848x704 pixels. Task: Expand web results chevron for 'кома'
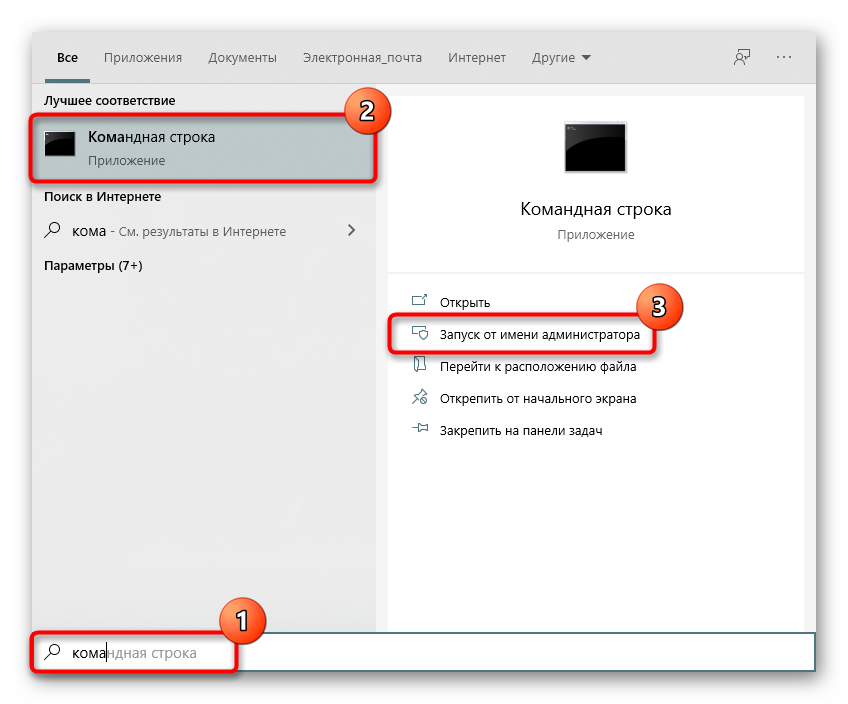(x=351, y=231)
